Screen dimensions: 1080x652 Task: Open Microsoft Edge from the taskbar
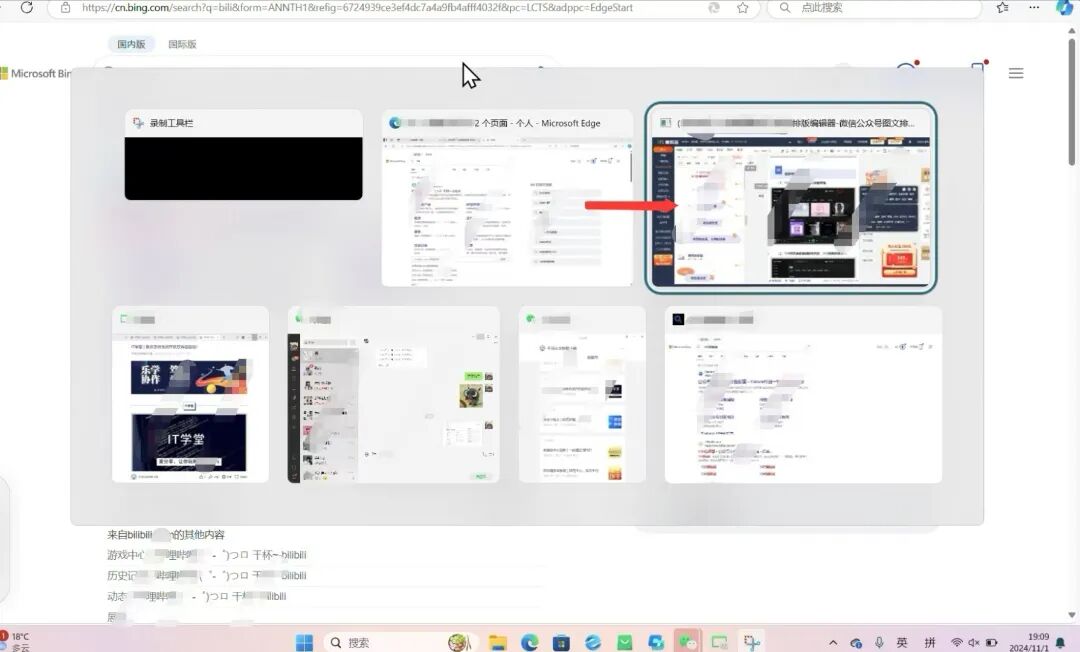click(529, 642)
